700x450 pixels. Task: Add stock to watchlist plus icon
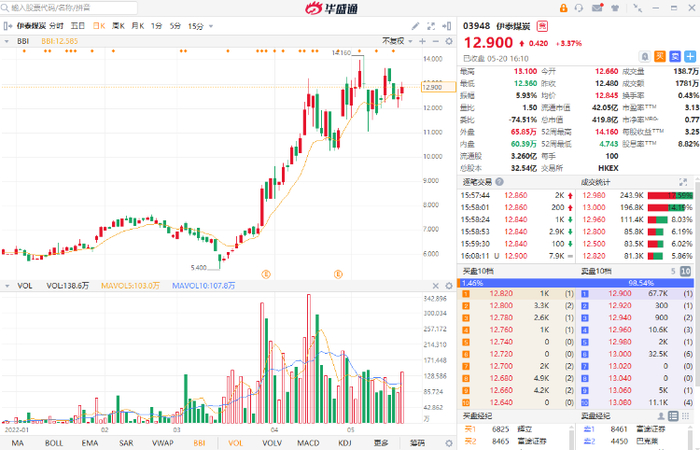pos(690,56)
